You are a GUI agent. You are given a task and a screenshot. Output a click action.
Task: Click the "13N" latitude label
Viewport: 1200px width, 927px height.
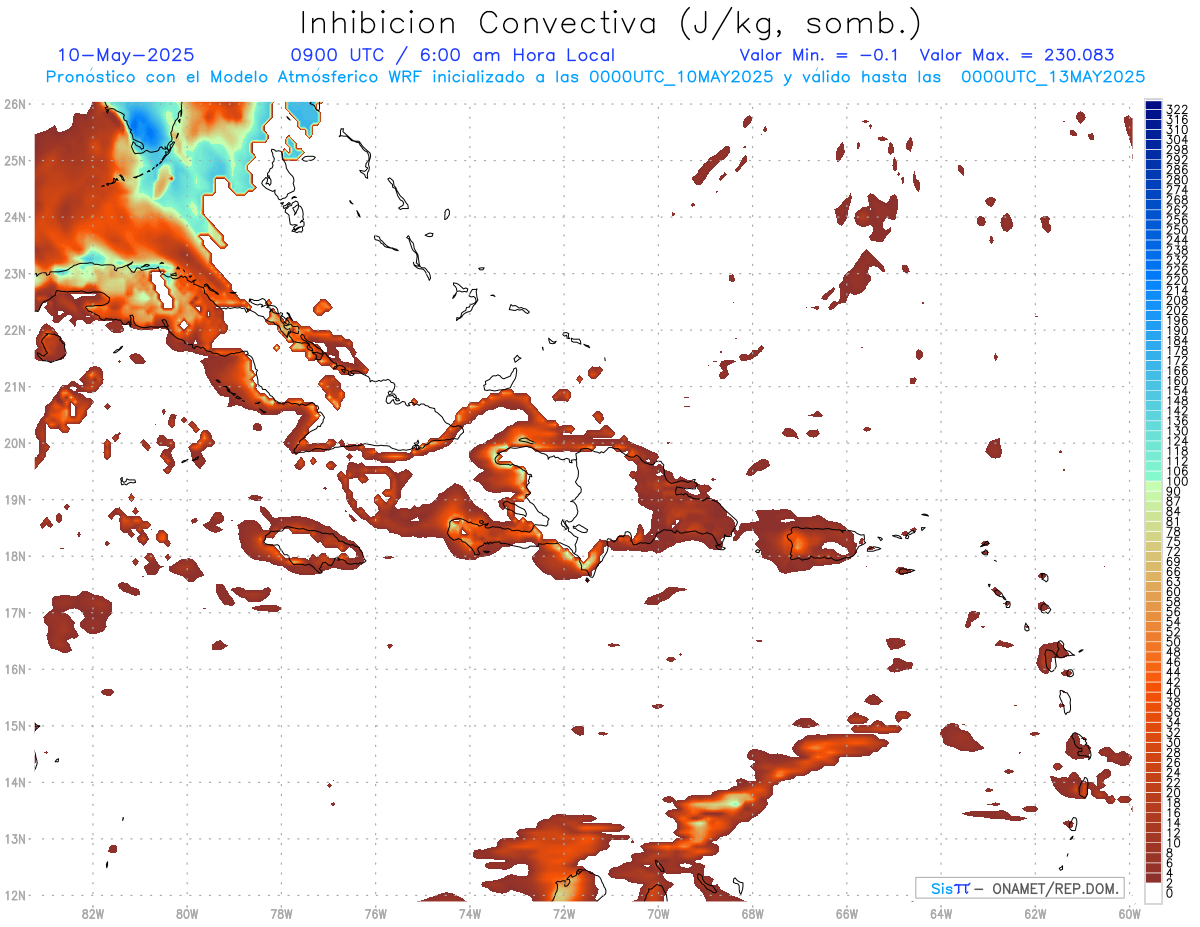pyautogui.click(x=14, y=838)
